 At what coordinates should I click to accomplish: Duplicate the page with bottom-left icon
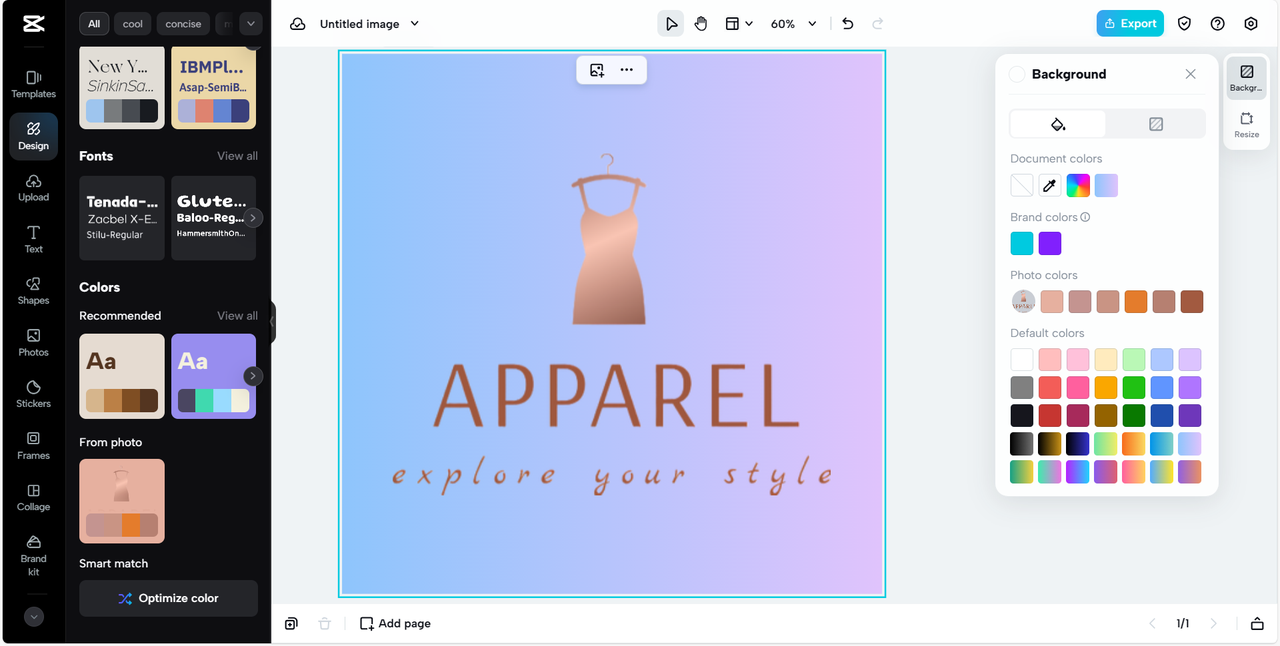pyautogui.click(x=291, y=623)
